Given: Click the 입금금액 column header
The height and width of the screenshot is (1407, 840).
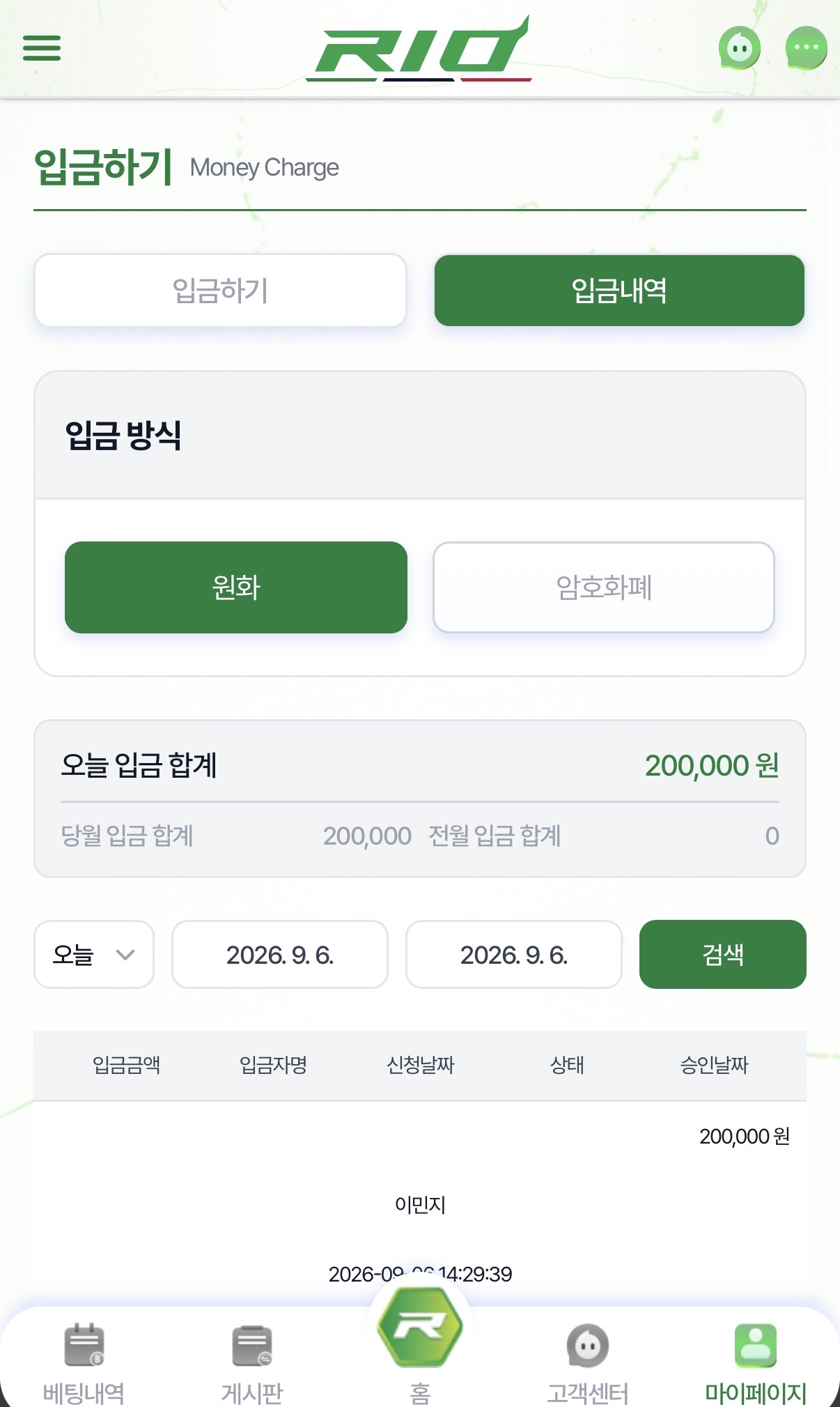Looking at the screenshot, I should [127, 1065].
